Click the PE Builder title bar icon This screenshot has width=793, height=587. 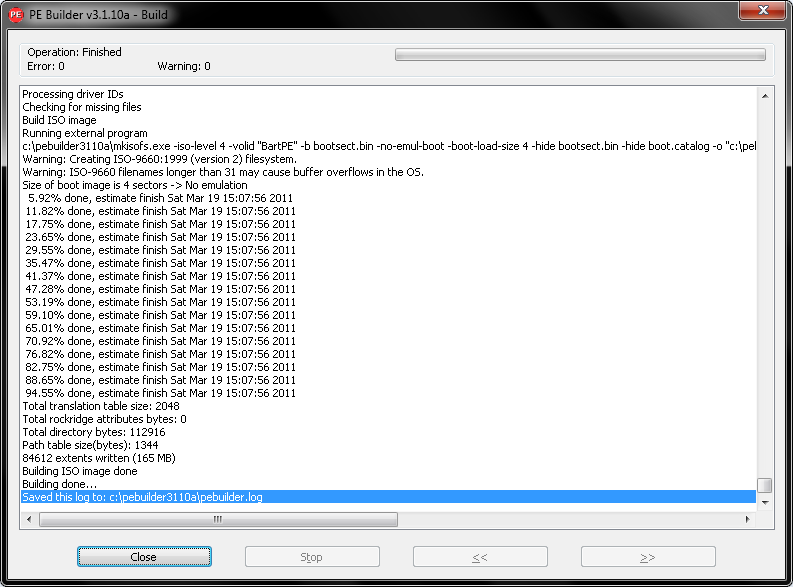16,15
